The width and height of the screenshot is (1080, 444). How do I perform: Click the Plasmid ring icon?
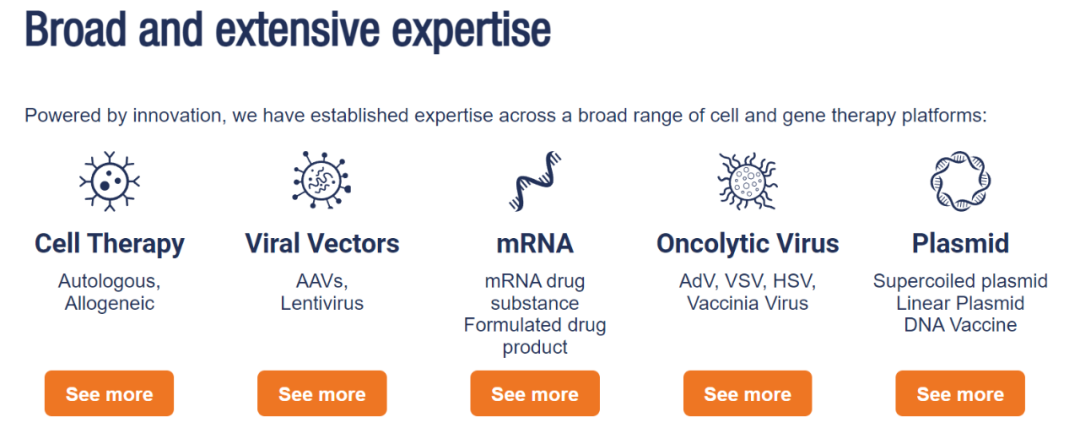click(959, 181)
